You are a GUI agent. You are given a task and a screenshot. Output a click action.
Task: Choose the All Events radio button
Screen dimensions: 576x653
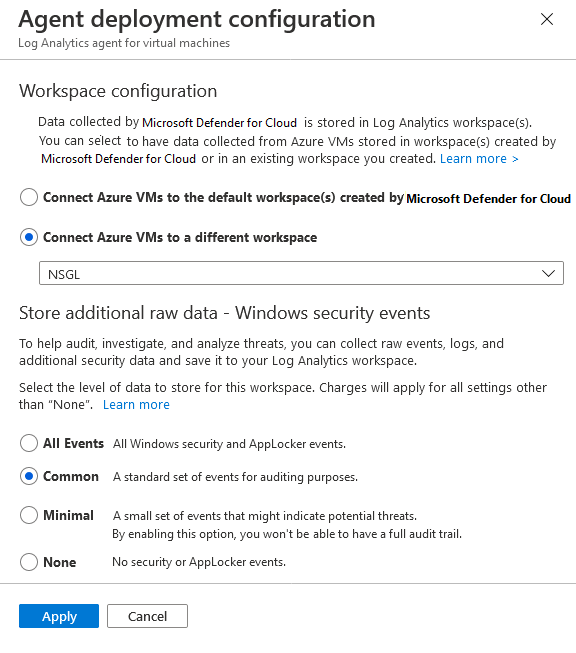click(29, 443)
